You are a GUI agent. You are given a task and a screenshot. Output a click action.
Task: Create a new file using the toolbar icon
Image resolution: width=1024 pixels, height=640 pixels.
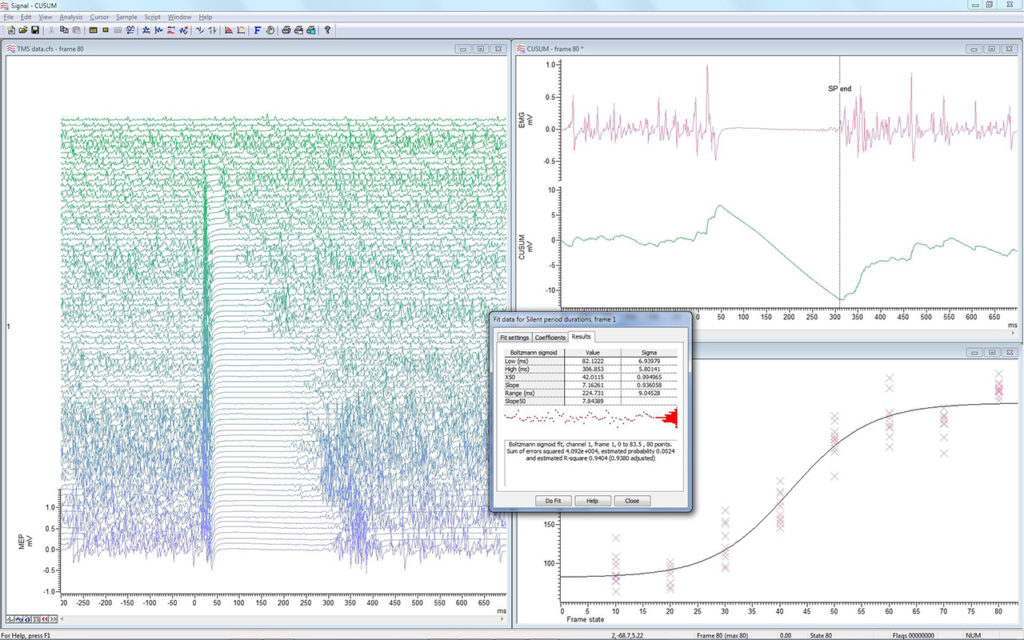pyautogui.click(x=10, y=31)
